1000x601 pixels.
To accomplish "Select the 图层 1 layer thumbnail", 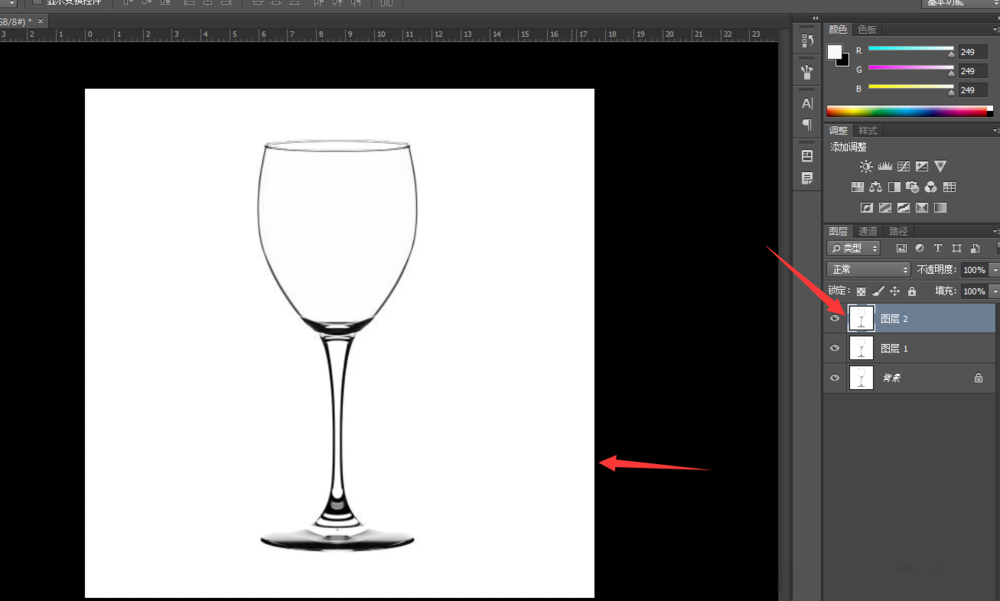I will coord(860,348).
